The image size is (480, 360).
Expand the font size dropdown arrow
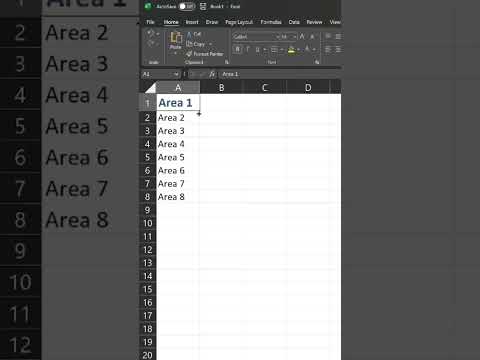(x=295, y=36)
